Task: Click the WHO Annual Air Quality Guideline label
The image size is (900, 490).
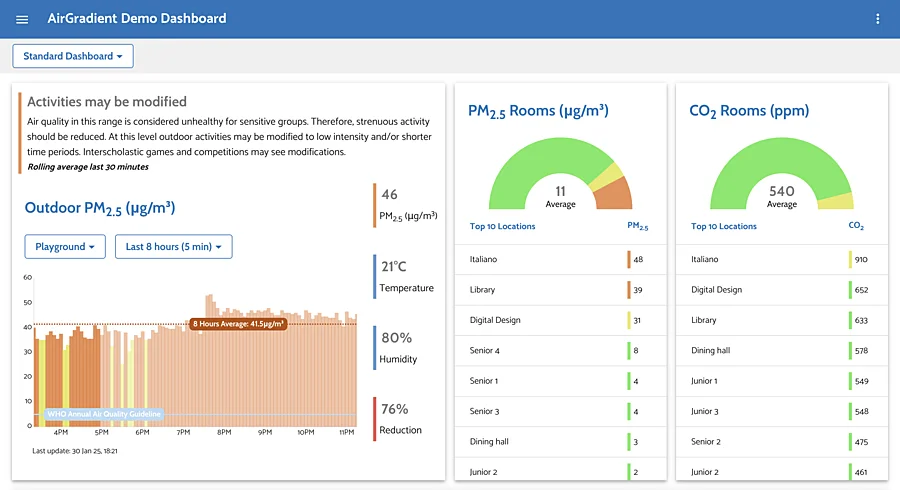Action: (x=103, y=414)
